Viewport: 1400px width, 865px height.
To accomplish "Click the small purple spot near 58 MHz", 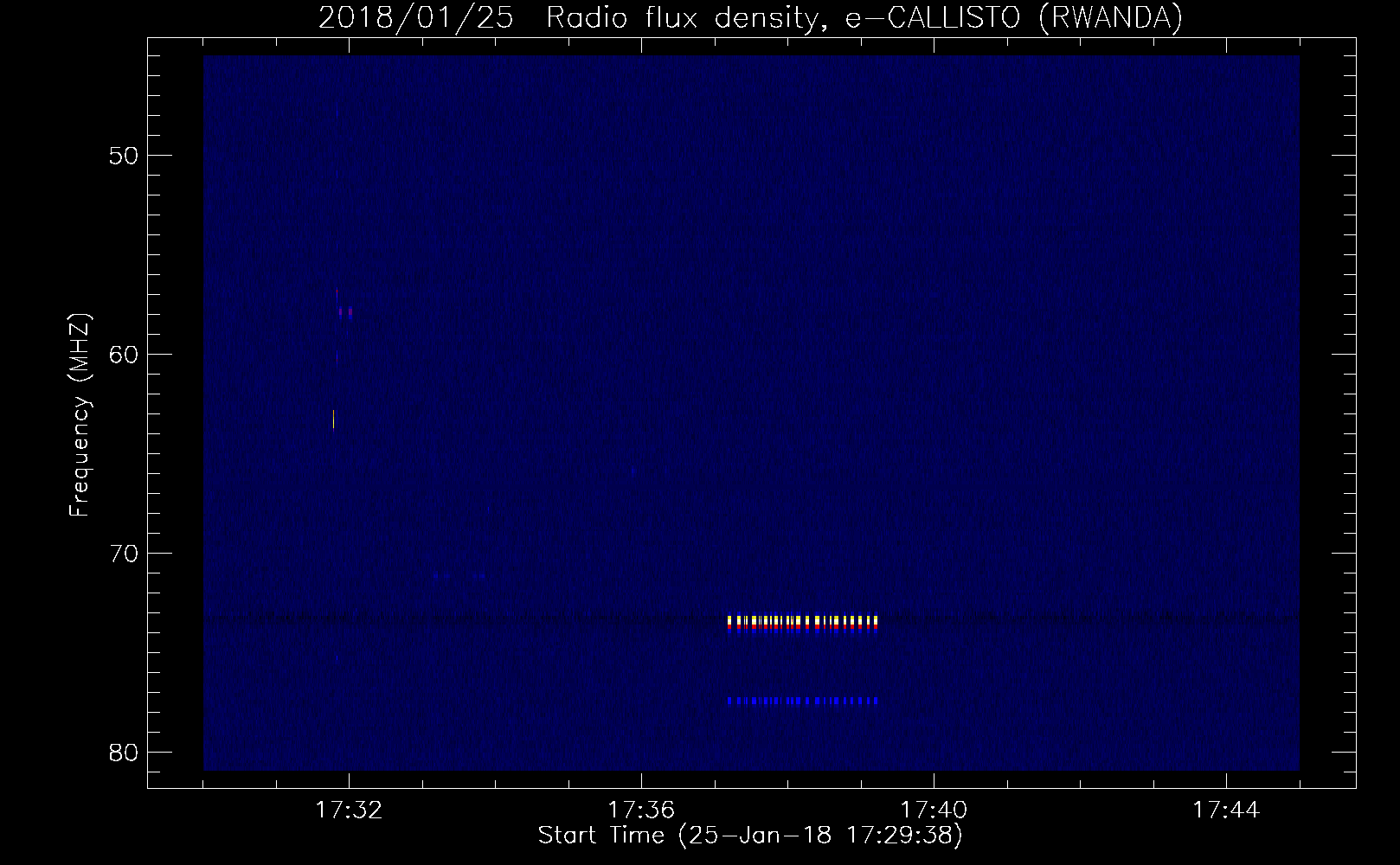I will pyautogui.click(x=346, y=312).
